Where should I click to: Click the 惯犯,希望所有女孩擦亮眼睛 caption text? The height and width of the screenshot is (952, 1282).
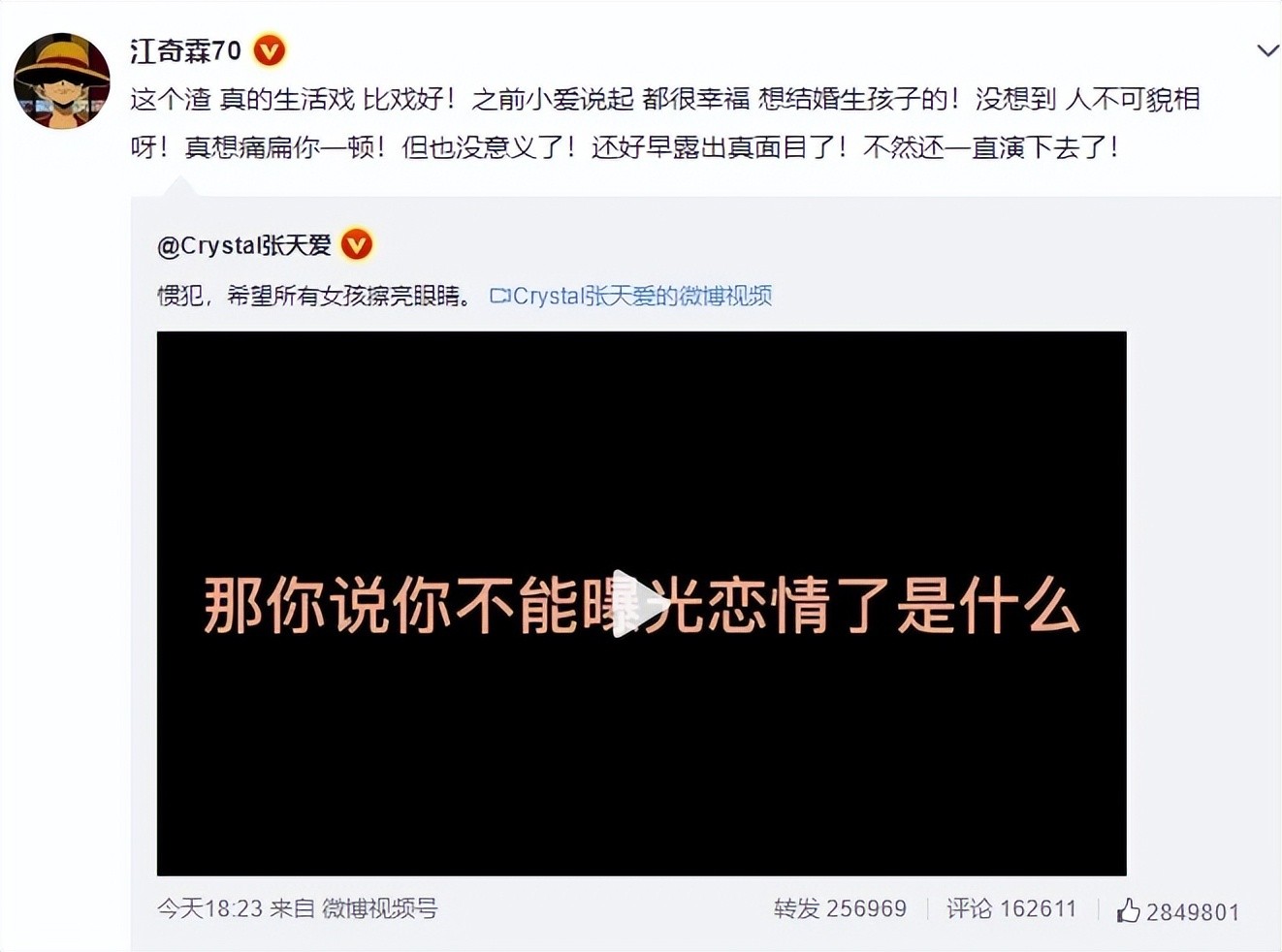pos(315,297)
